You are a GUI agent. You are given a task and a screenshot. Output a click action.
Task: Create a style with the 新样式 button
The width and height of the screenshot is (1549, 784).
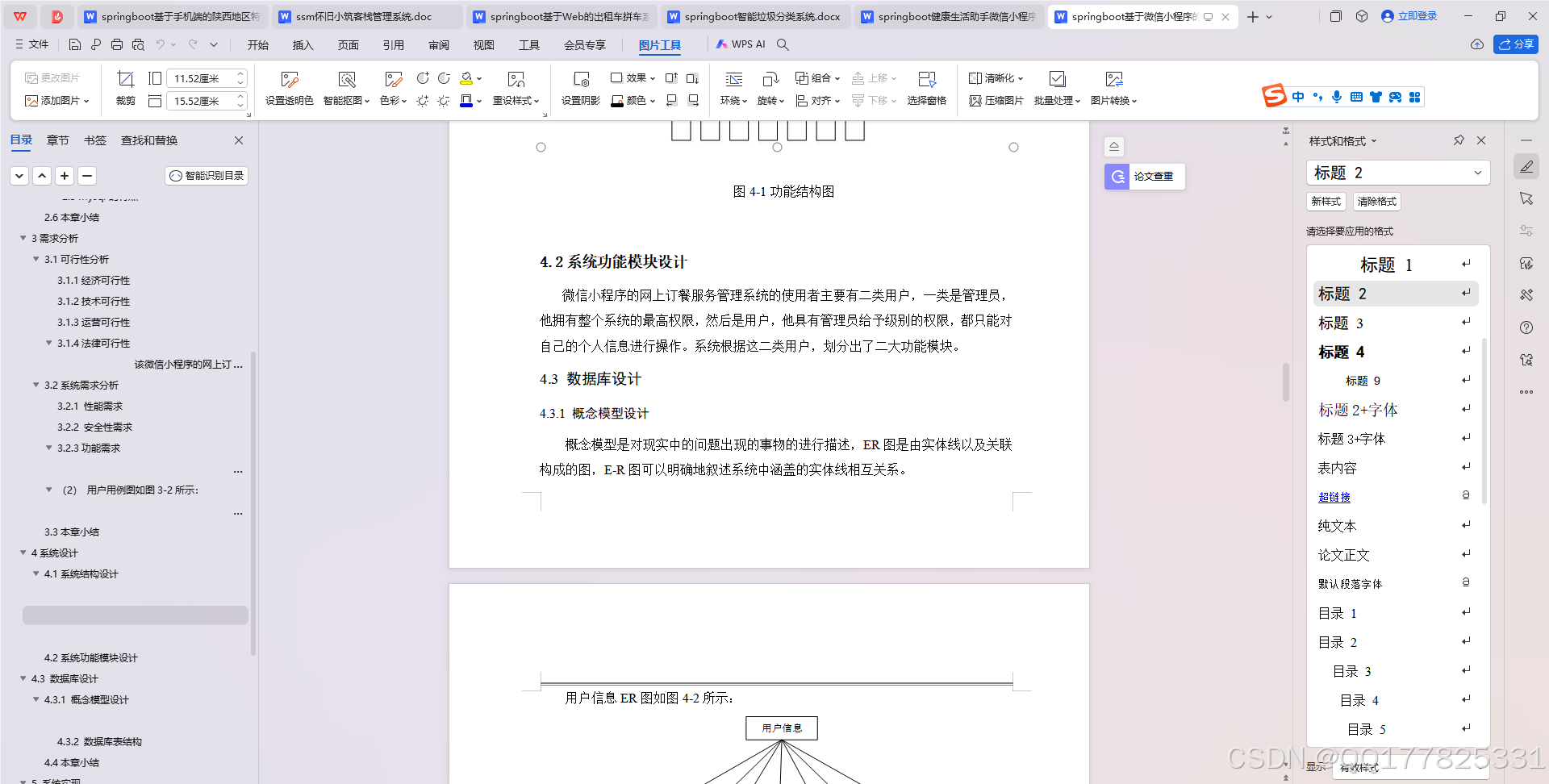pyautogui.click(x=1326, y=202)
